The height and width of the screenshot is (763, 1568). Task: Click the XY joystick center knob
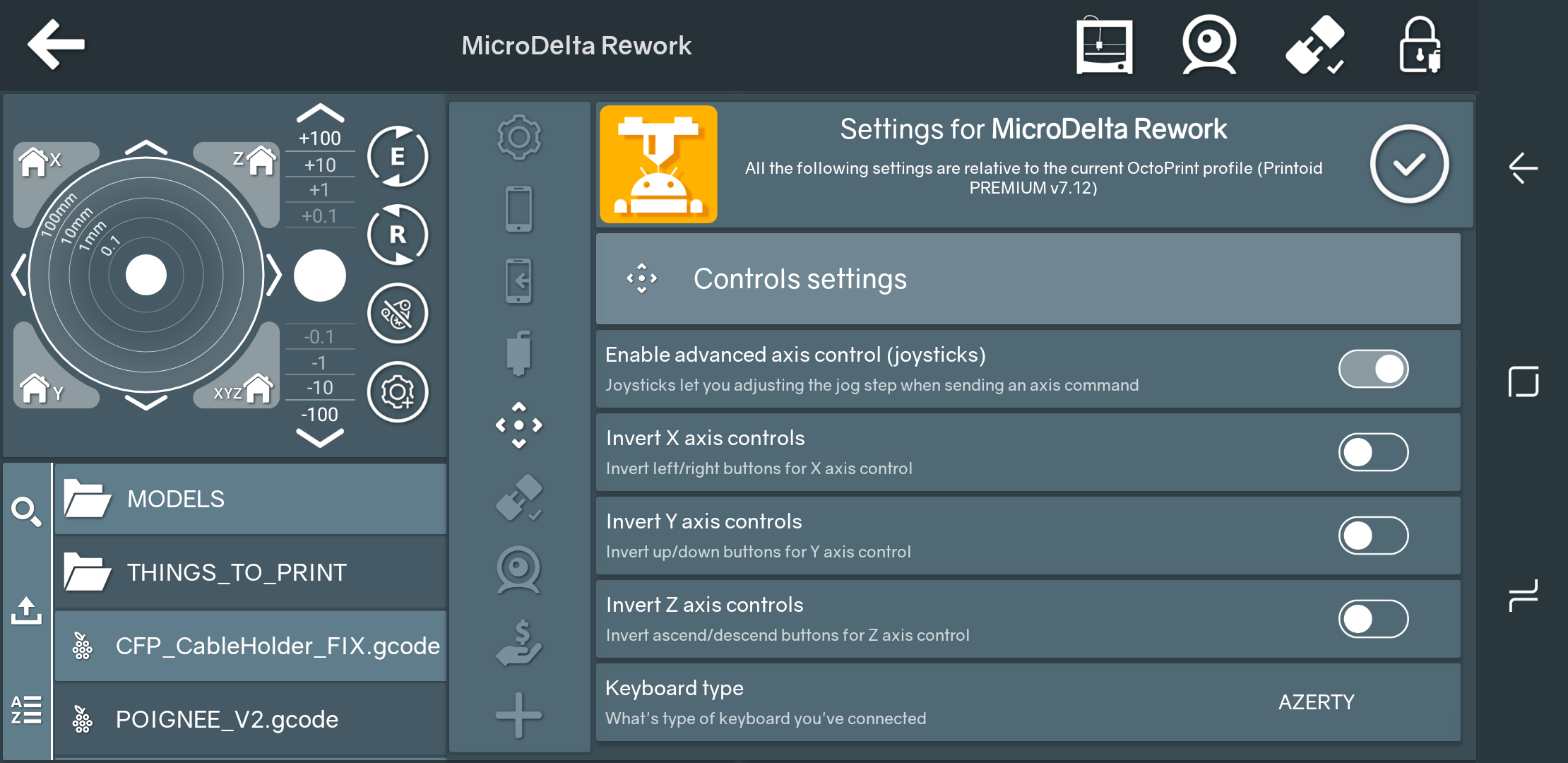coord(146,275)
